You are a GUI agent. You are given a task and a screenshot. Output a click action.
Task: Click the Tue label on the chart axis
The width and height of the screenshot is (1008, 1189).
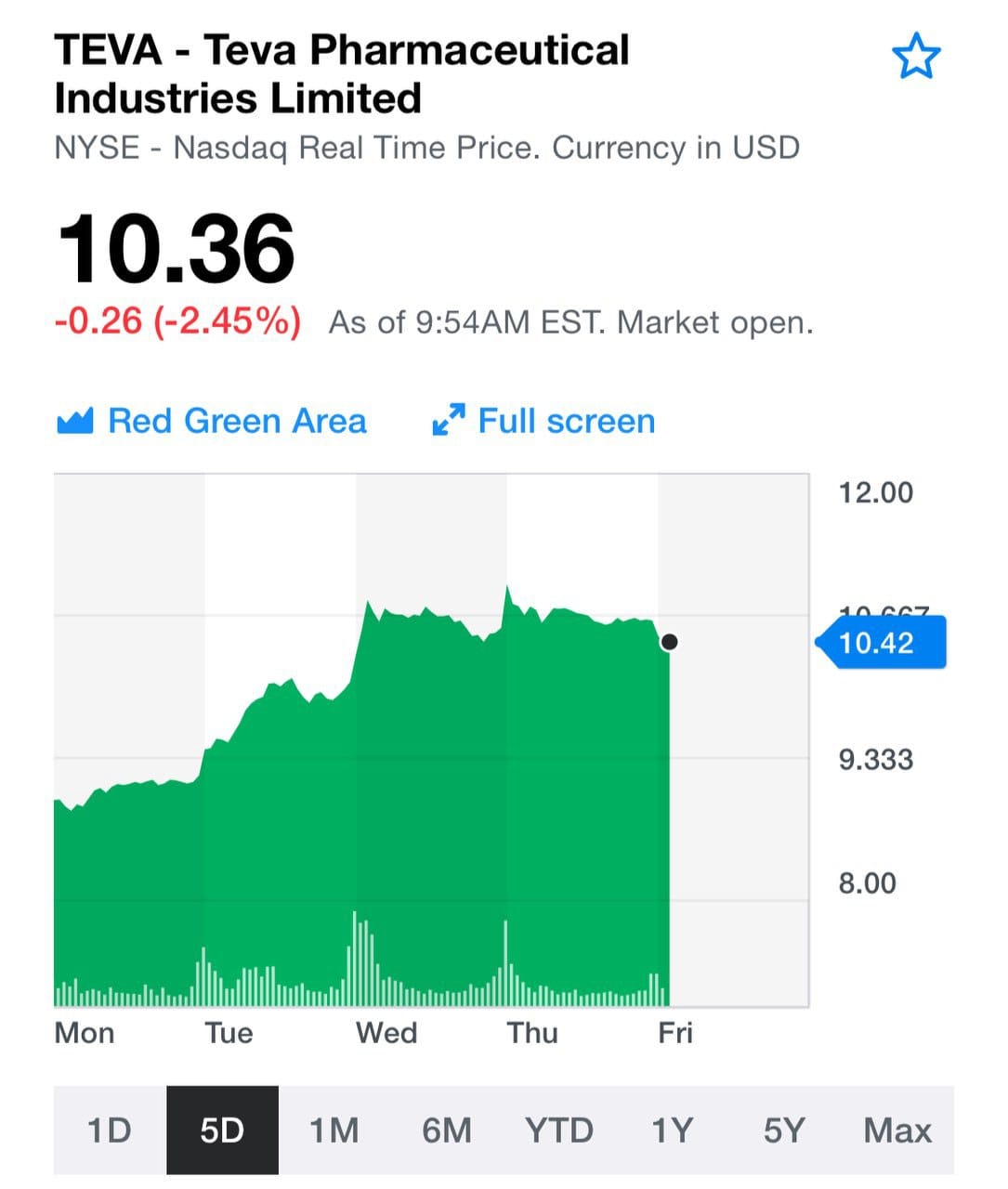pos(229,1033)
